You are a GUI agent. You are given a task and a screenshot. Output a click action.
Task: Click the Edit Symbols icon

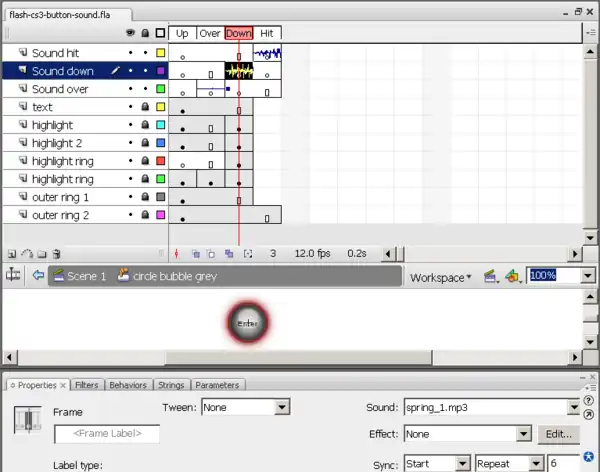(511, 276)
